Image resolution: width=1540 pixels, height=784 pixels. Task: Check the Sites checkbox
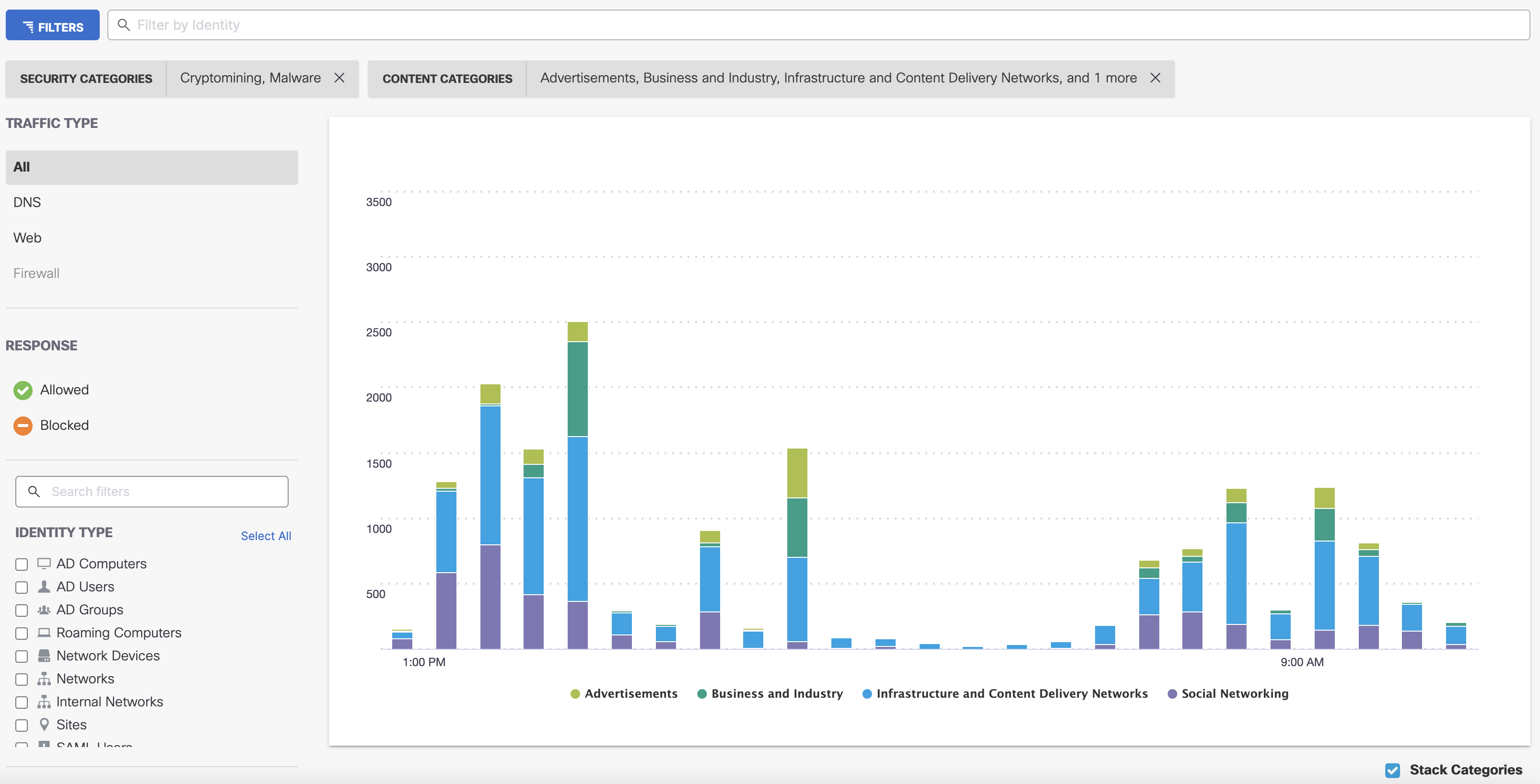22,726
